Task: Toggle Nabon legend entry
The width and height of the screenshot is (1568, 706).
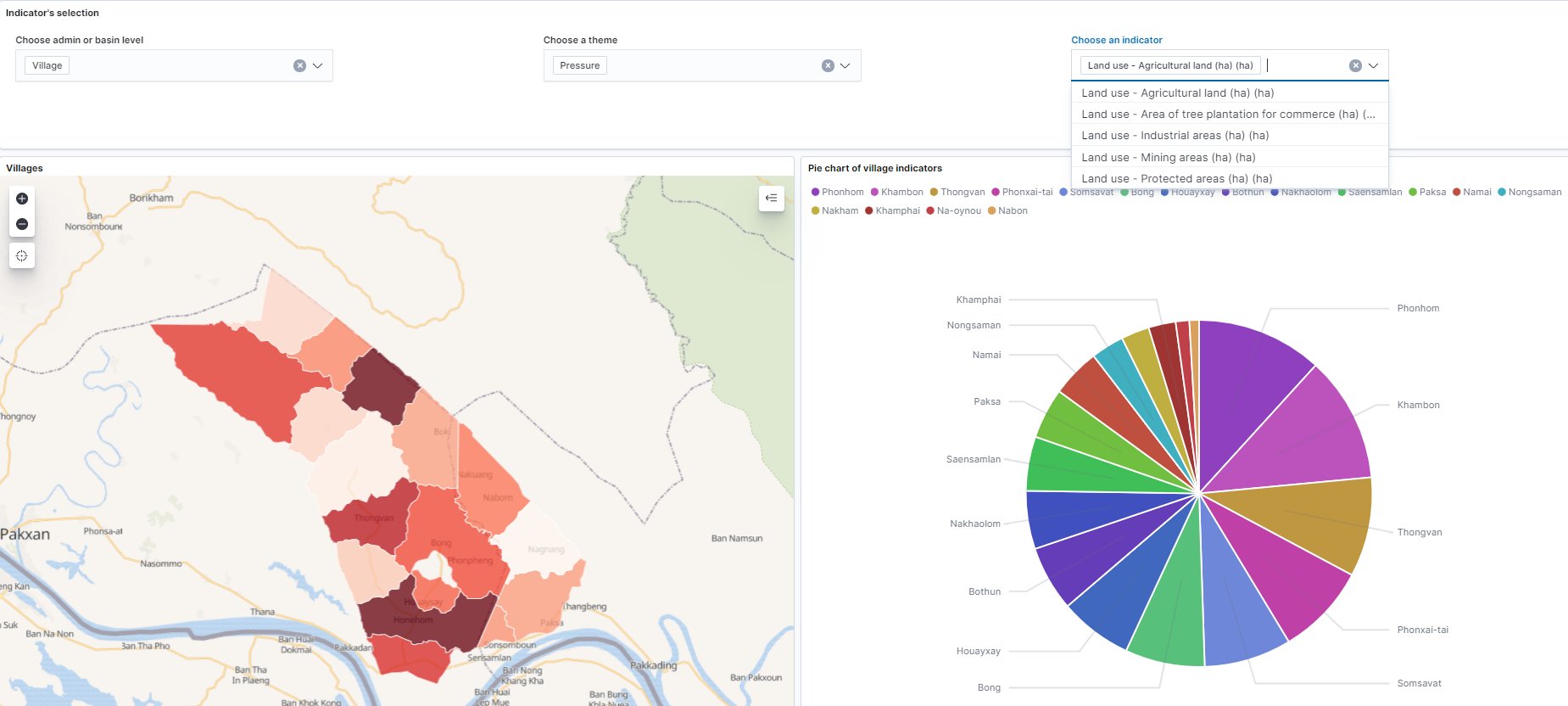Action: (1007, 211)
